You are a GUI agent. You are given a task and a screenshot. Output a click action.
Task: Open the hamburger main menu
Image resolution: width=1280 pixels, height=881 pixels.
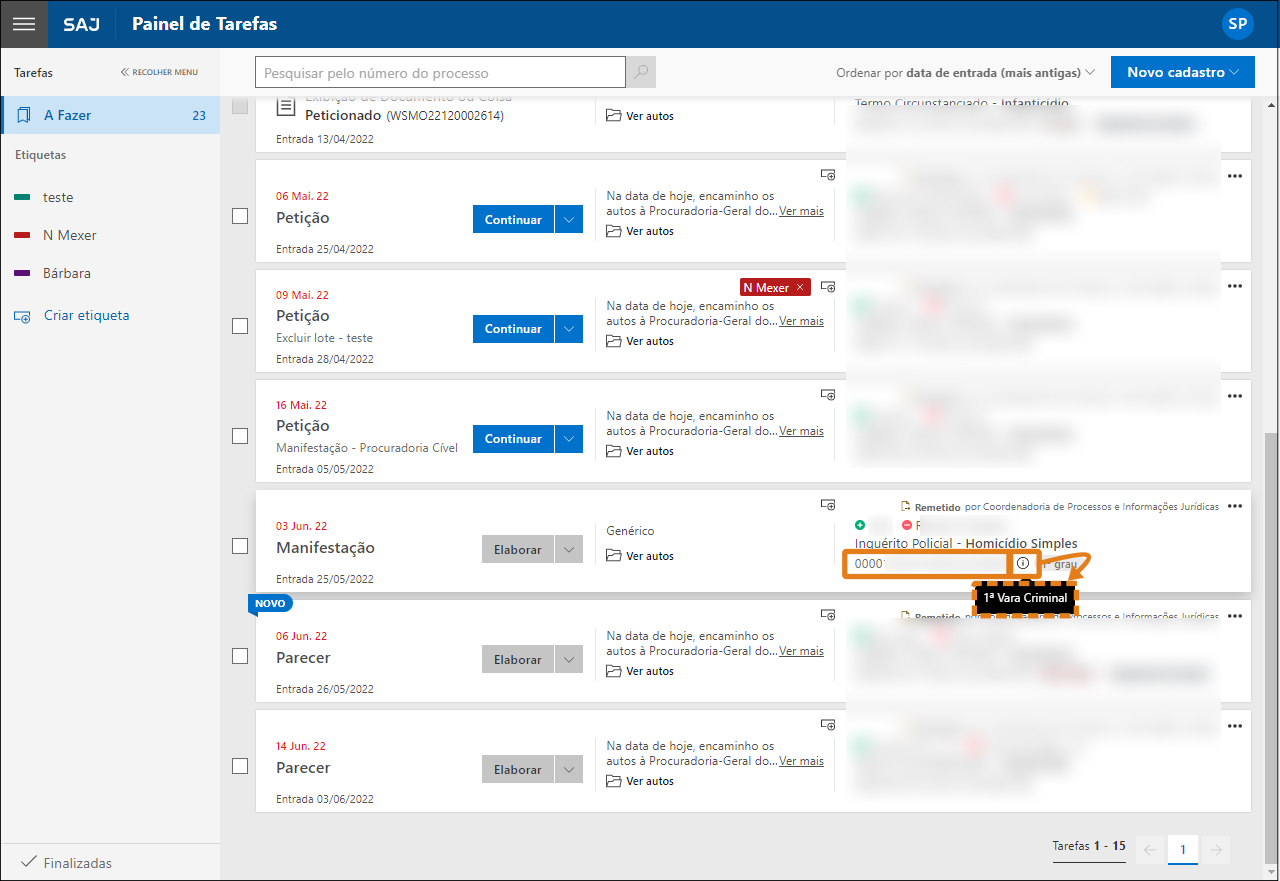[x=23, y=24]
